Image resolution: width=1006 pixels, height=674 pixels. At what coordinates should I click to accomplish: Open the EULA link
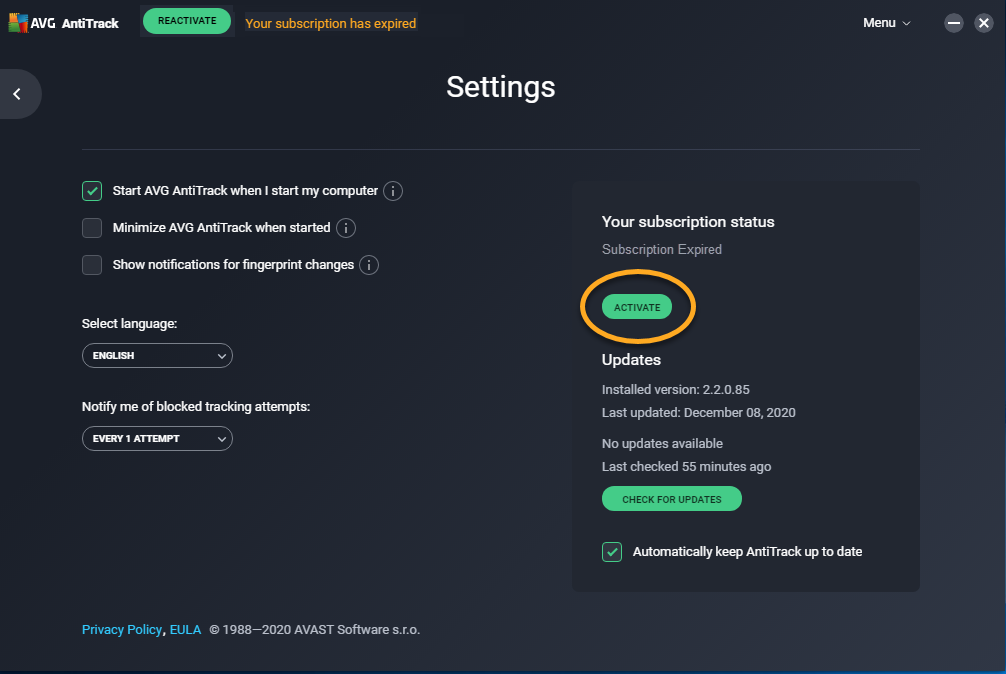click(185, 630)
